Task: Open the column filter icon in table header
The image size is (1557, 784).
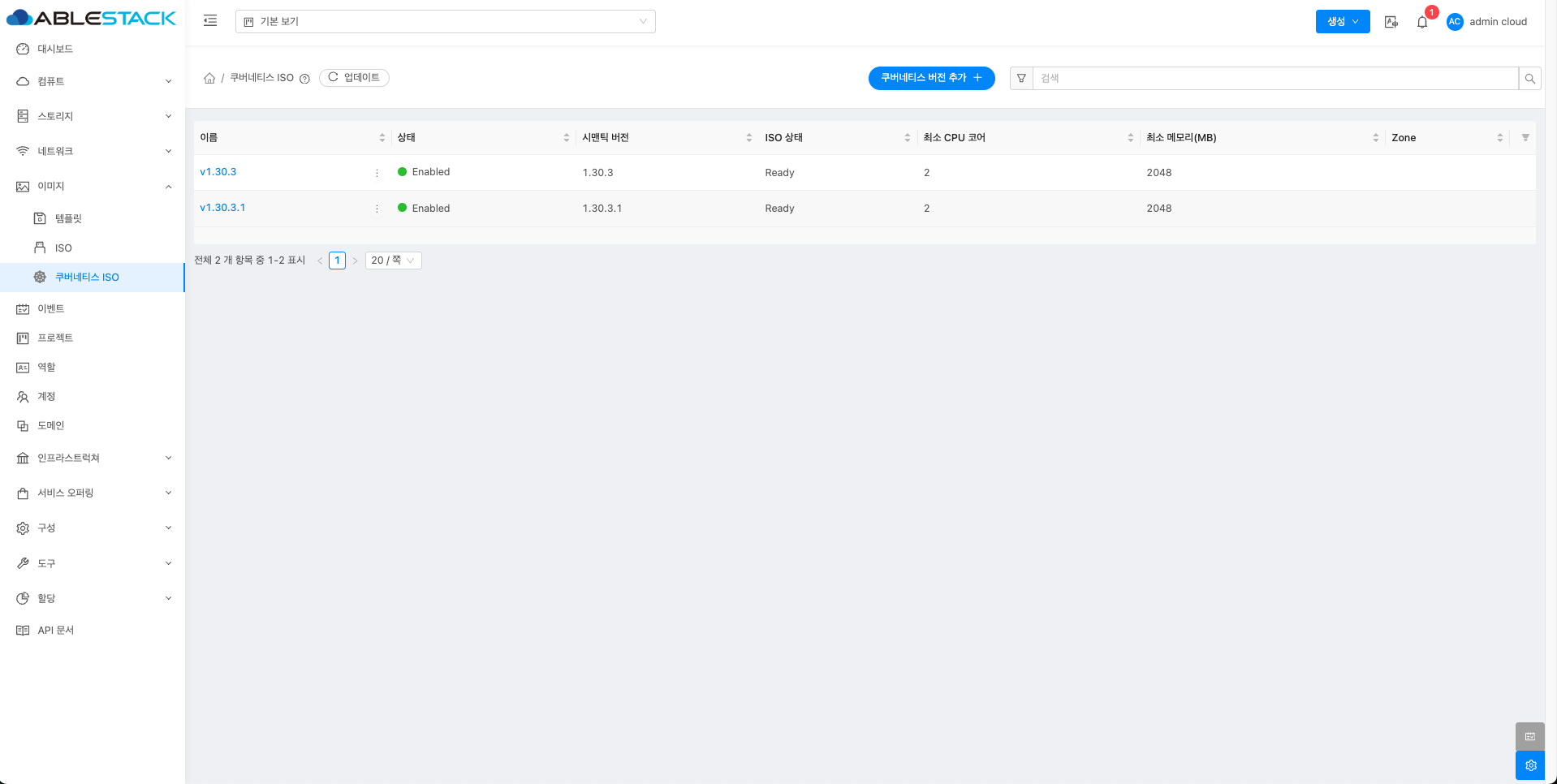Action: [x=1525, y=138]
